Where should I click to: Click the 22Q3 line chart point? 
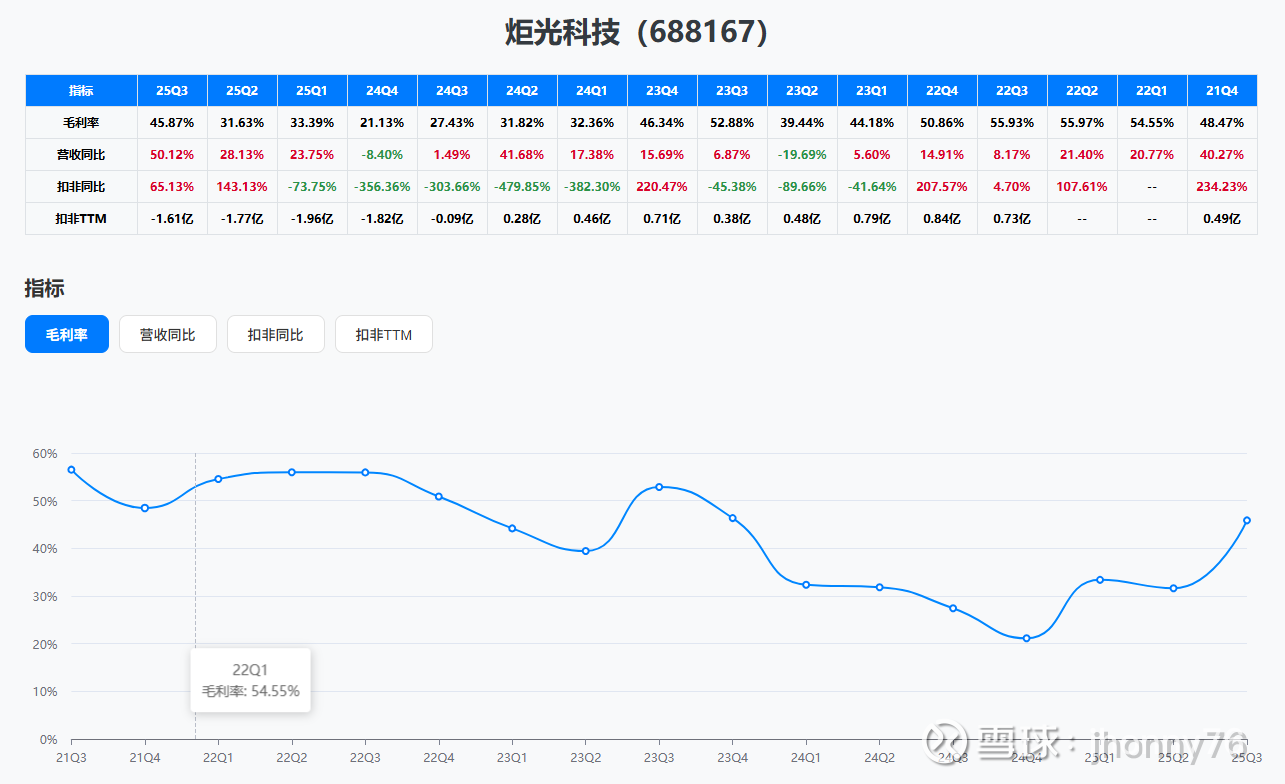coord(365,472)
